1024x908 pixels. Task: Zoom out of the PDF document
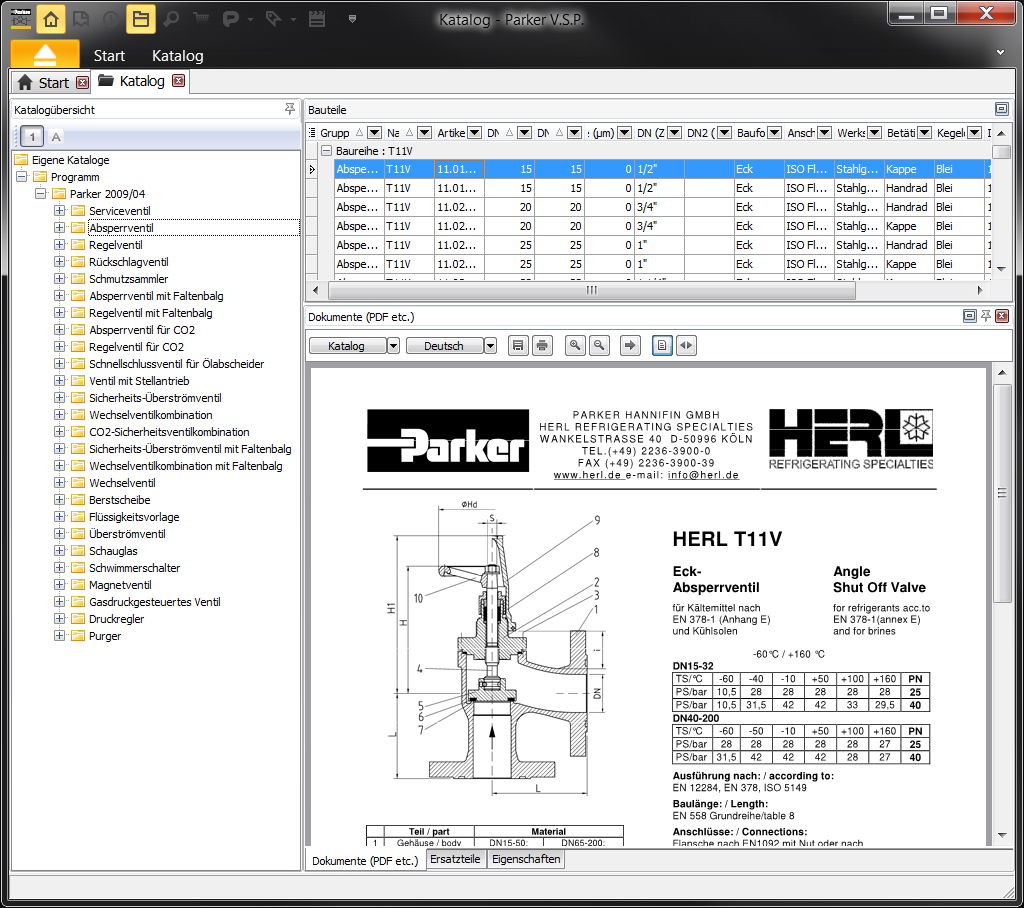pos(599,346)
